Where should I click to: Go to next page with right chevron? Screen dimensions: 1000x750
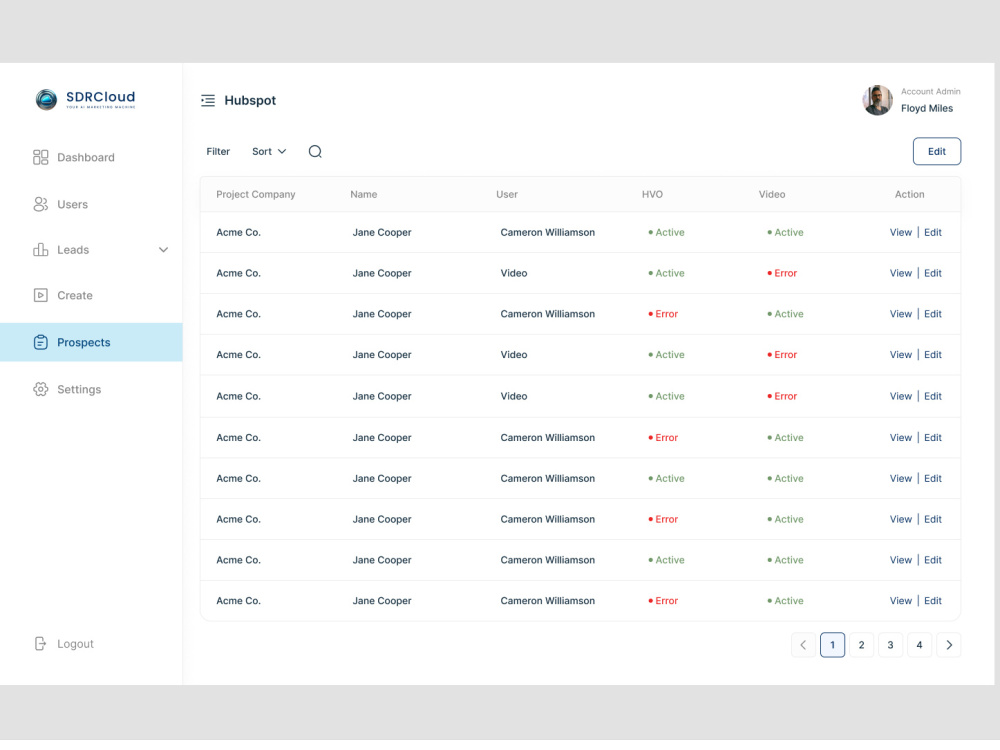(x=949, y=645)
